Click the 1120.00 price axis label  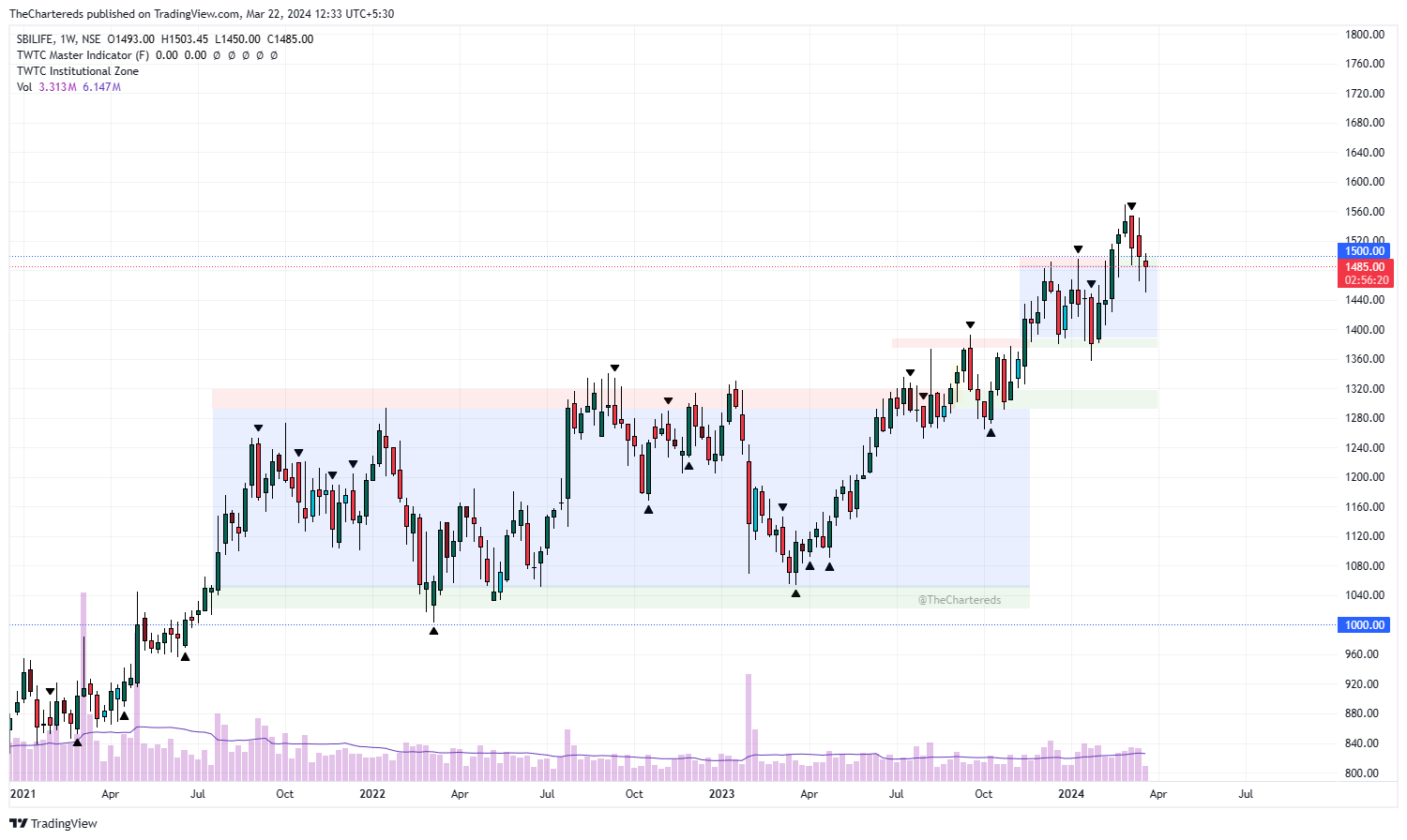(x=1365, y=536)
